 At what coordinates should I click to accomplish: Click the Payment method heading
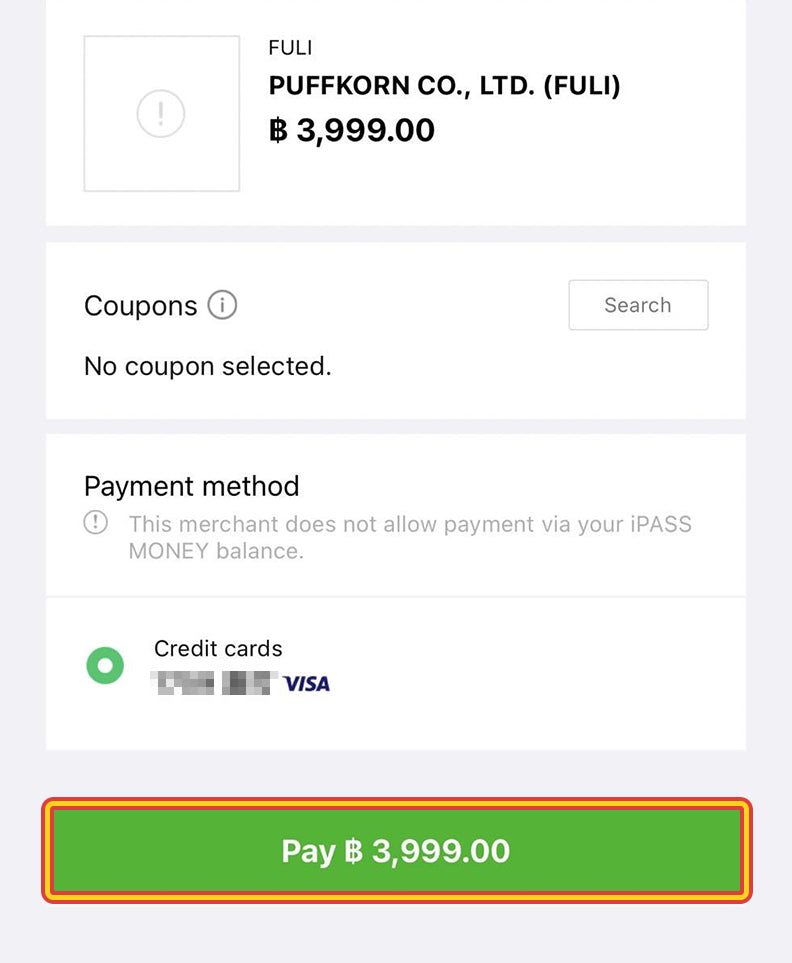(x=191, y=487)
